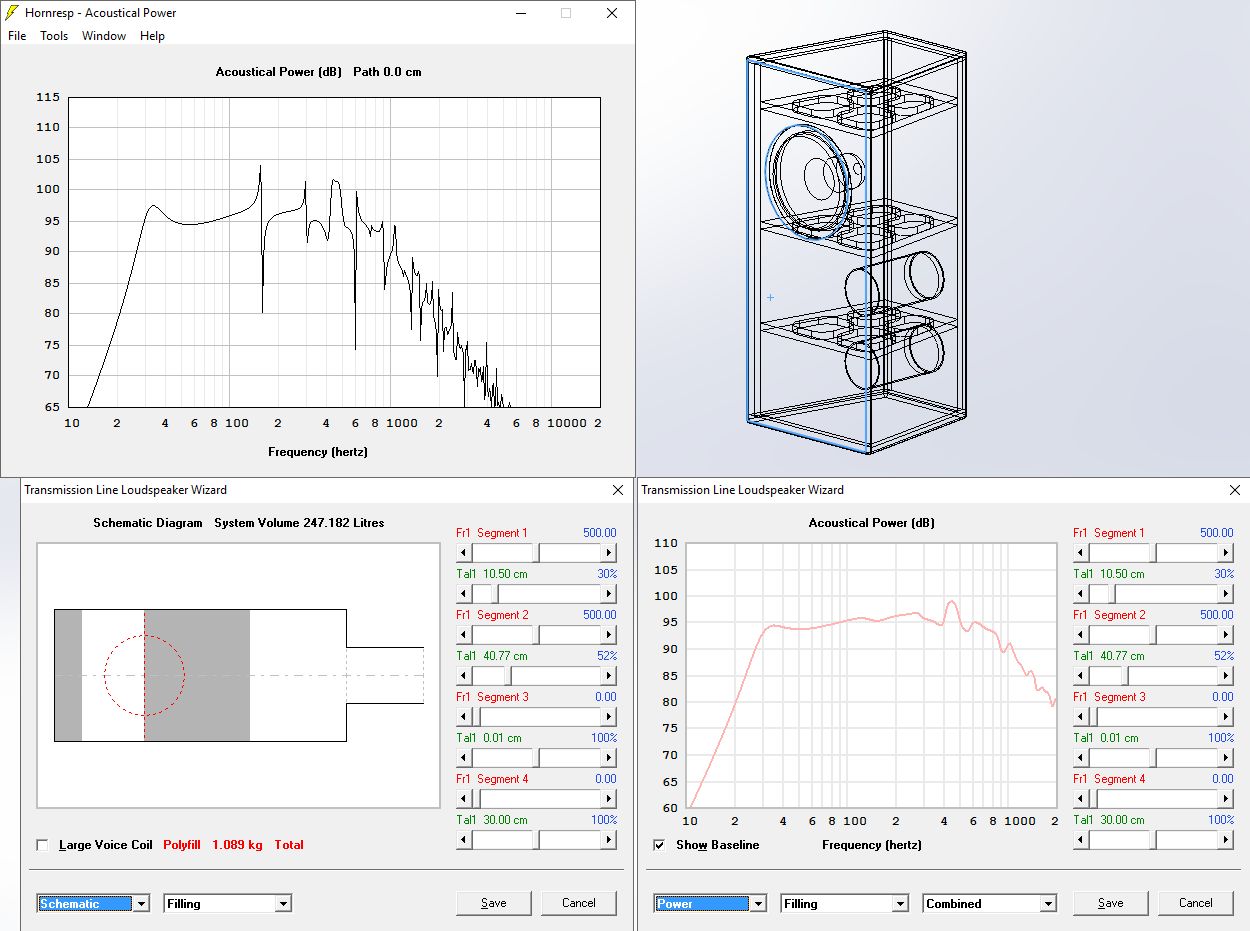Viewport: 1250px width, 931px height.
Task: Decrease Tal1 10.50 cm left arrow, Schematic wizard
Action: [x=464, y=594]
